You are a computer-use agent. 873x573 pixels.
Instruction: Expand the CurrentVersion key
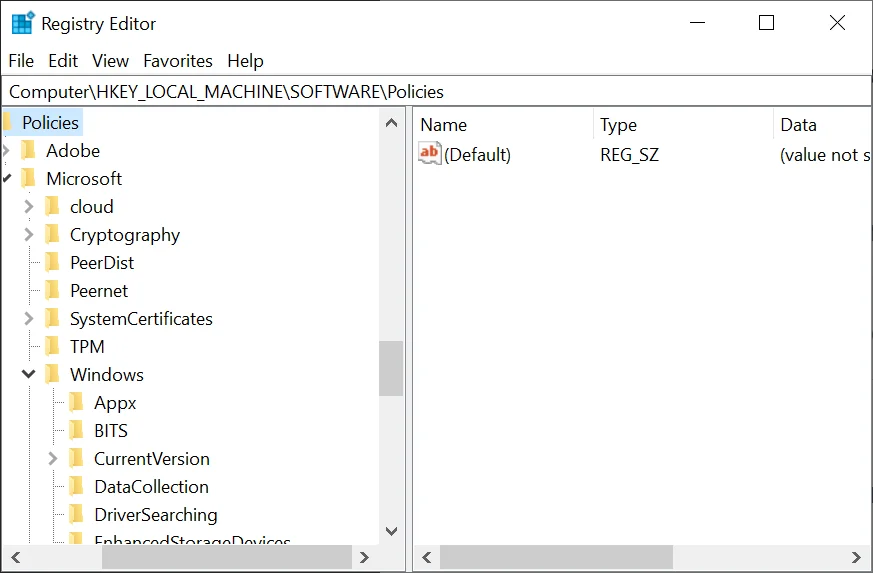53,458
